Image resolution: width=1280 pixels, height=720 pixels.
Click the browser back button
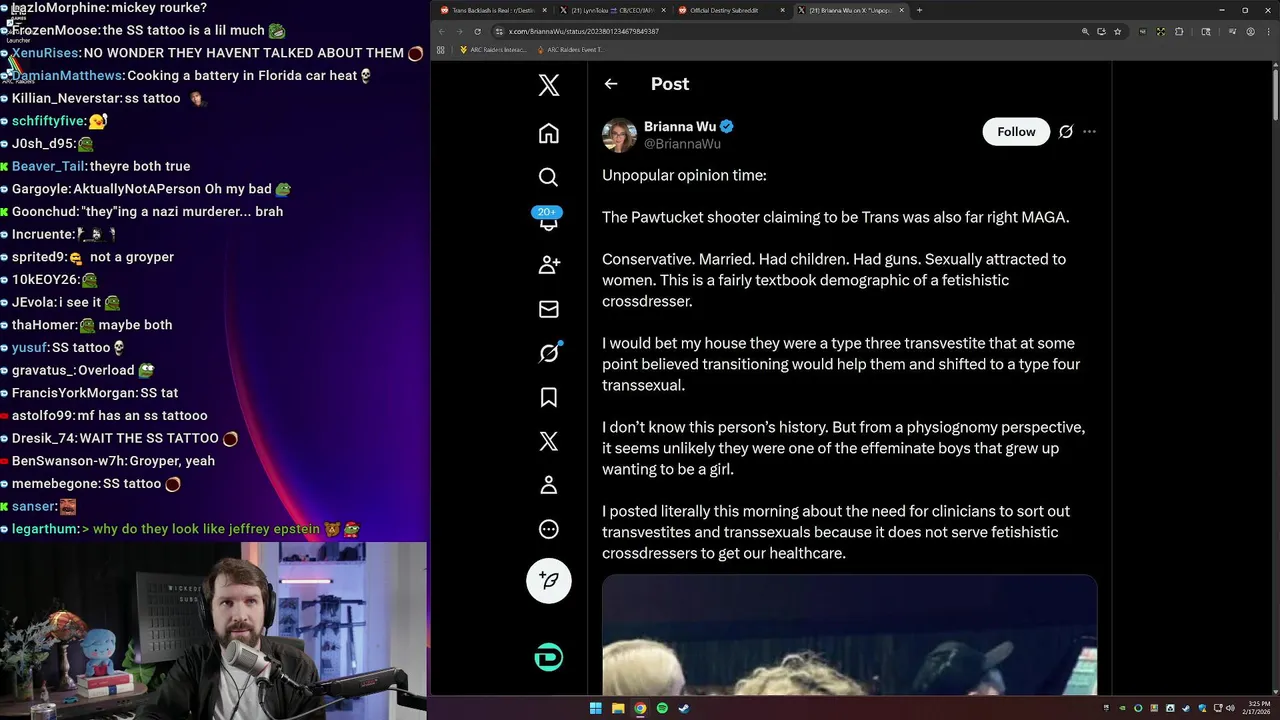(x=441, y=31)
